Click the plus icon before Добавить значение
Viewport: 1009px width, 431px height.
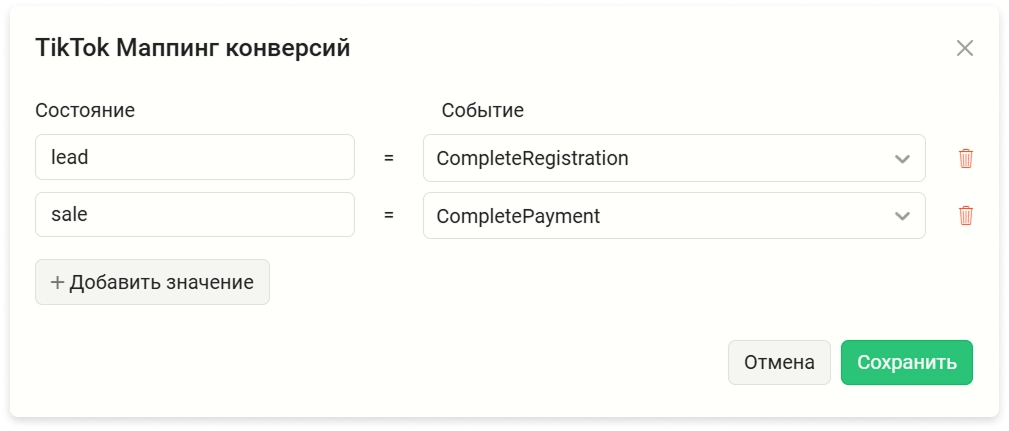click(57, 282)
